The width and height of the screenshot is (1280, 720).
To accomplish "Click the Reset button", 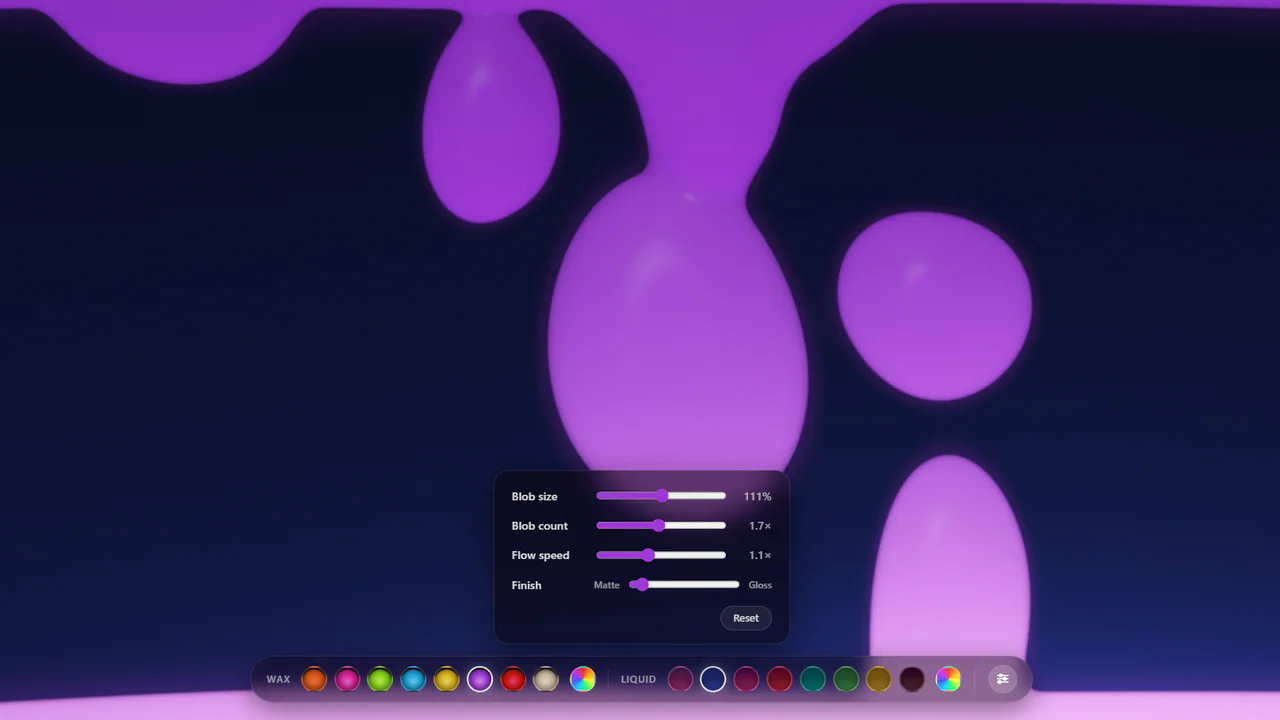I will [746, 618].
